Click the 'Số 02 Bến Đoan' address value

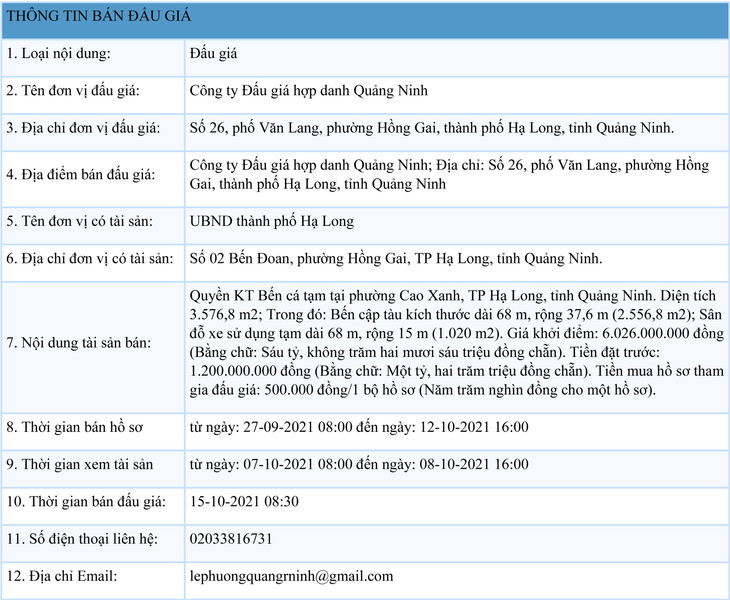[395, 258]
